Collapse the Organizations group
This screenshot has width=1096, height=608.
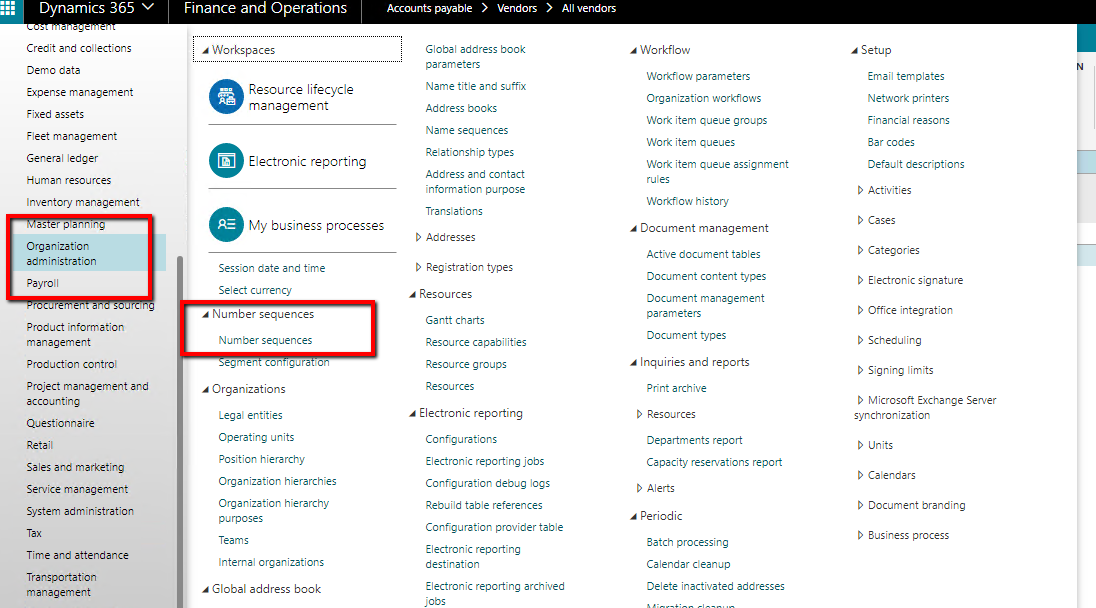click(x=206, y=389)
